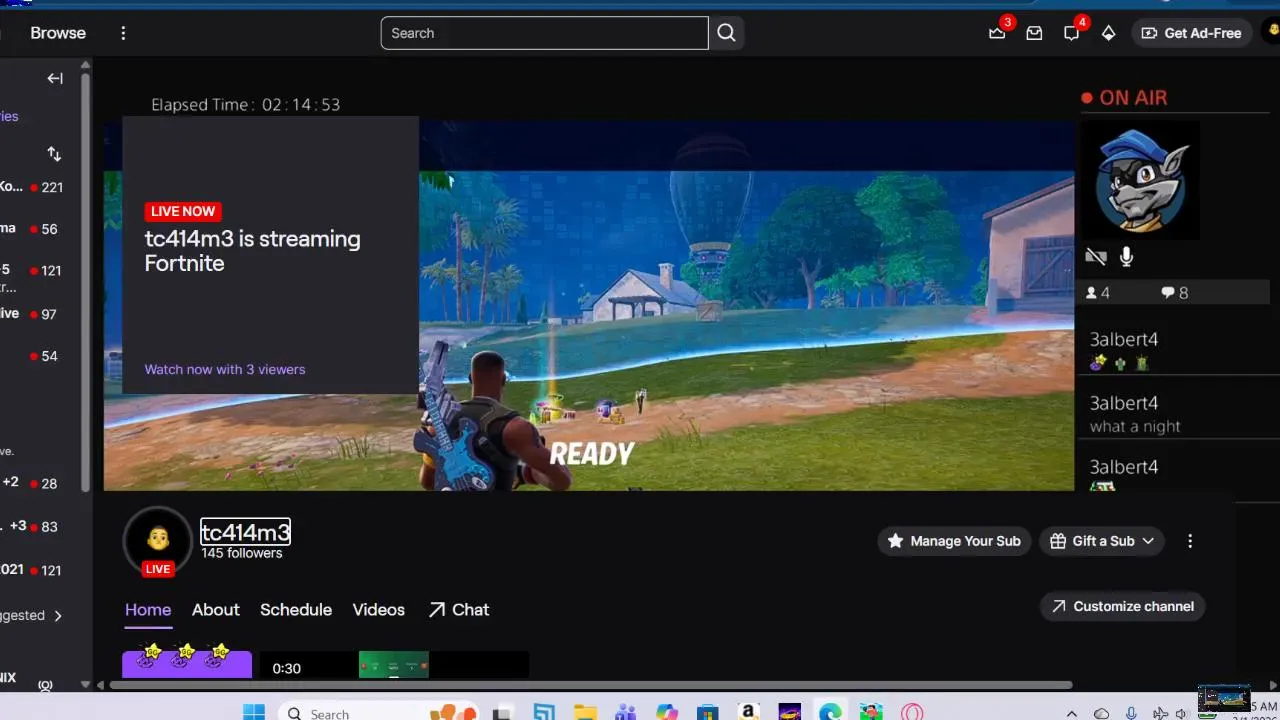This screenshot has height=720, width=1280.
Task: Switch to the About tab
Action: coord(216,610)
